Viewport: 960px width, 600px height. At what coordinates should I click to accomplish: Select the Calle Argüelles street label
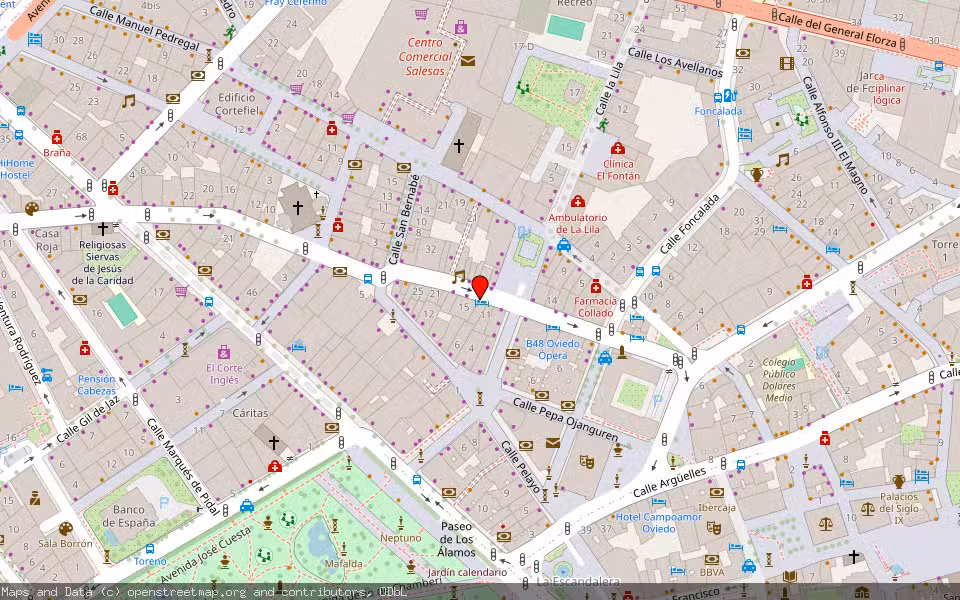pyautogui.click(x=669, y=482)
